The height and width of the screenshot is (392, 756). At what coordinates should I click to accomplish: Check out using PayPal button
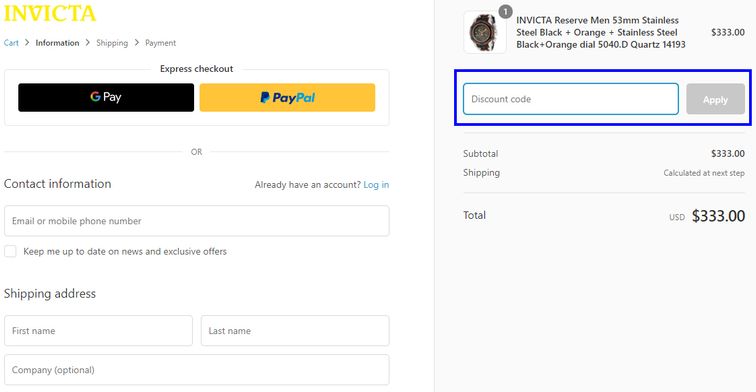pyautogui.click(x=287, y=97)
